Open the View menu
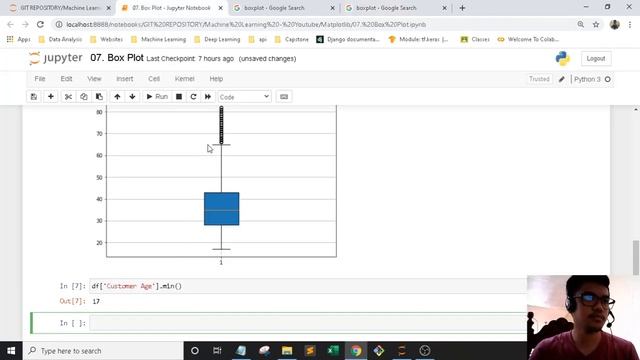The image size is (640, 360). coord(94,79)
